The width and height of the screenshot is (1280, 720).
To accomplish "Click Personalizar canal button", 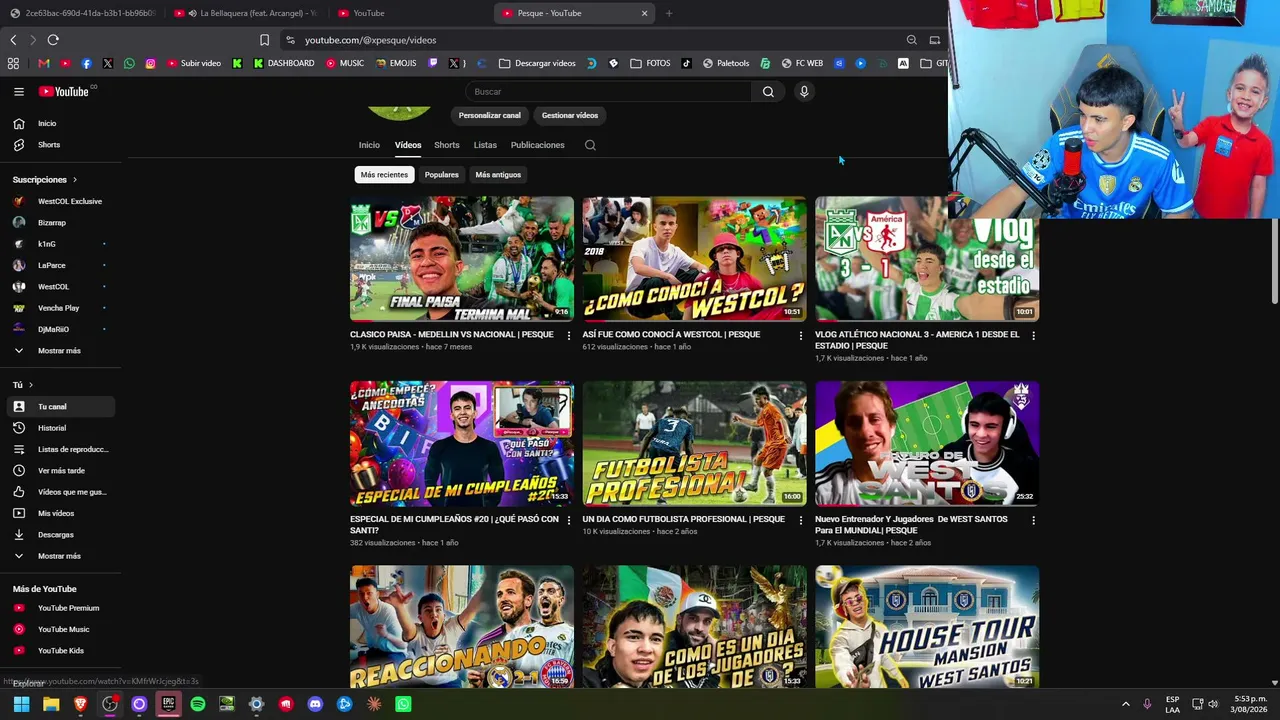I will click(x=490, y=116).
